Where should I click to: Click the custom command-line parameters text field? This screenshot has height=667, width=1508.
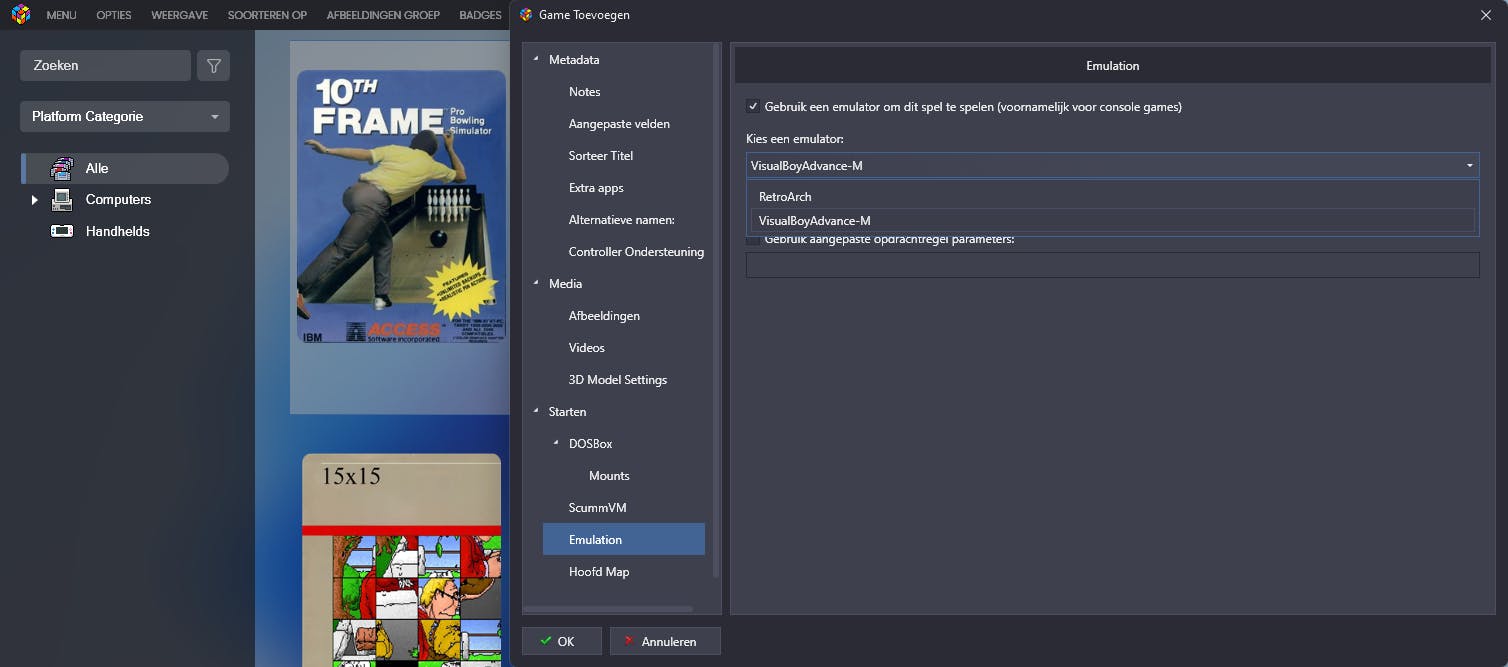tap(1112, 265)
